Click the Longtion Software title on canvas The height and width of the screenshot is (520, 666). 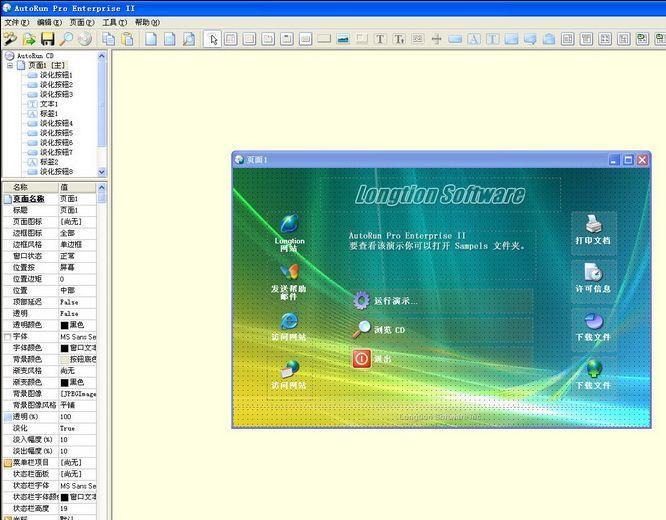pos(440,195)
